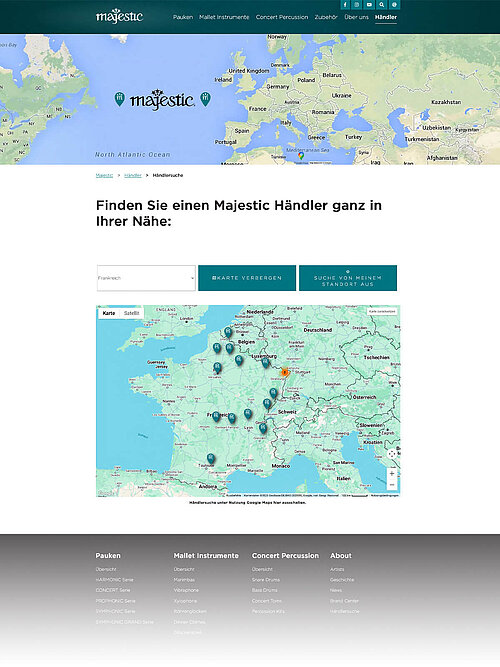Open footer link Geschichte

[342, 580]
